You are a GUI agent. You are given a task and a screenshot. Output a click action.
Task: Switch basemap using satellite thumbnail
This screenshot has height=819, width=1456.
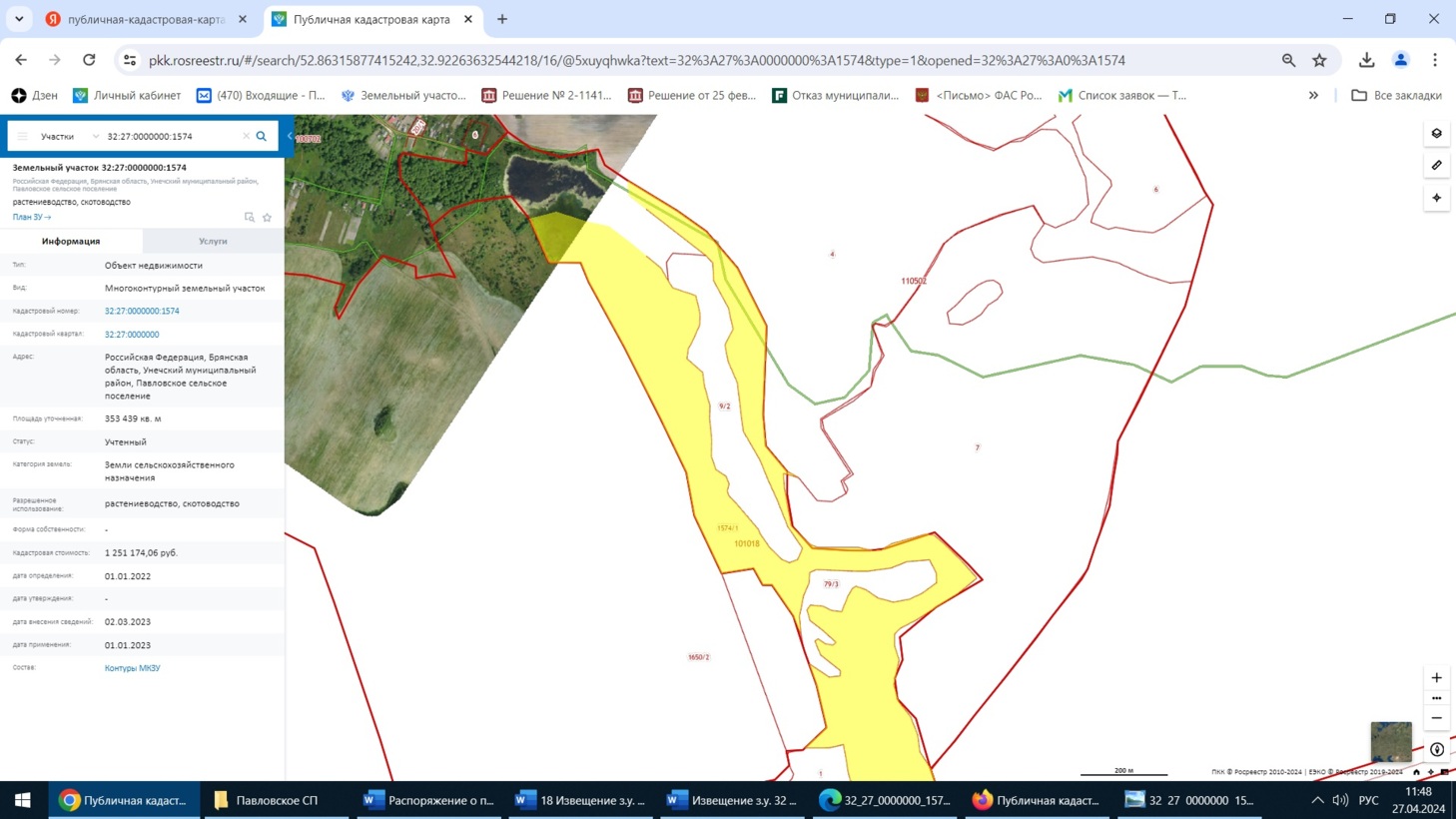1390,741
